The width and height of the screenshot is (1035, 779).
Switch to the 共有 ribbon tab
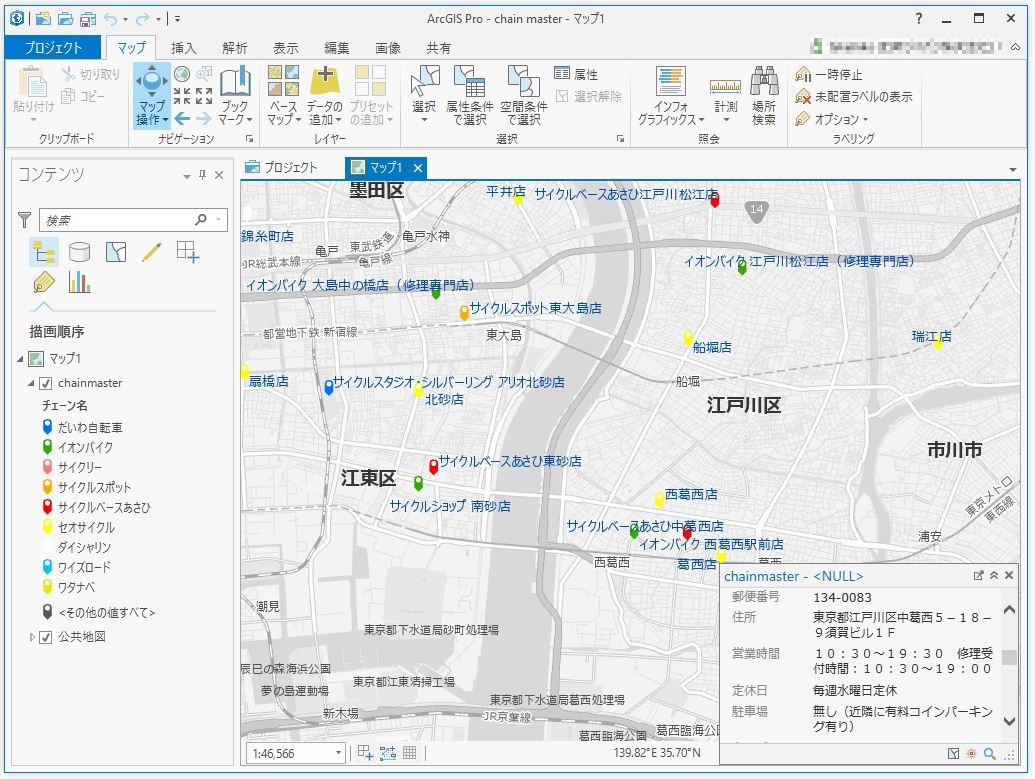pos(439,48)
